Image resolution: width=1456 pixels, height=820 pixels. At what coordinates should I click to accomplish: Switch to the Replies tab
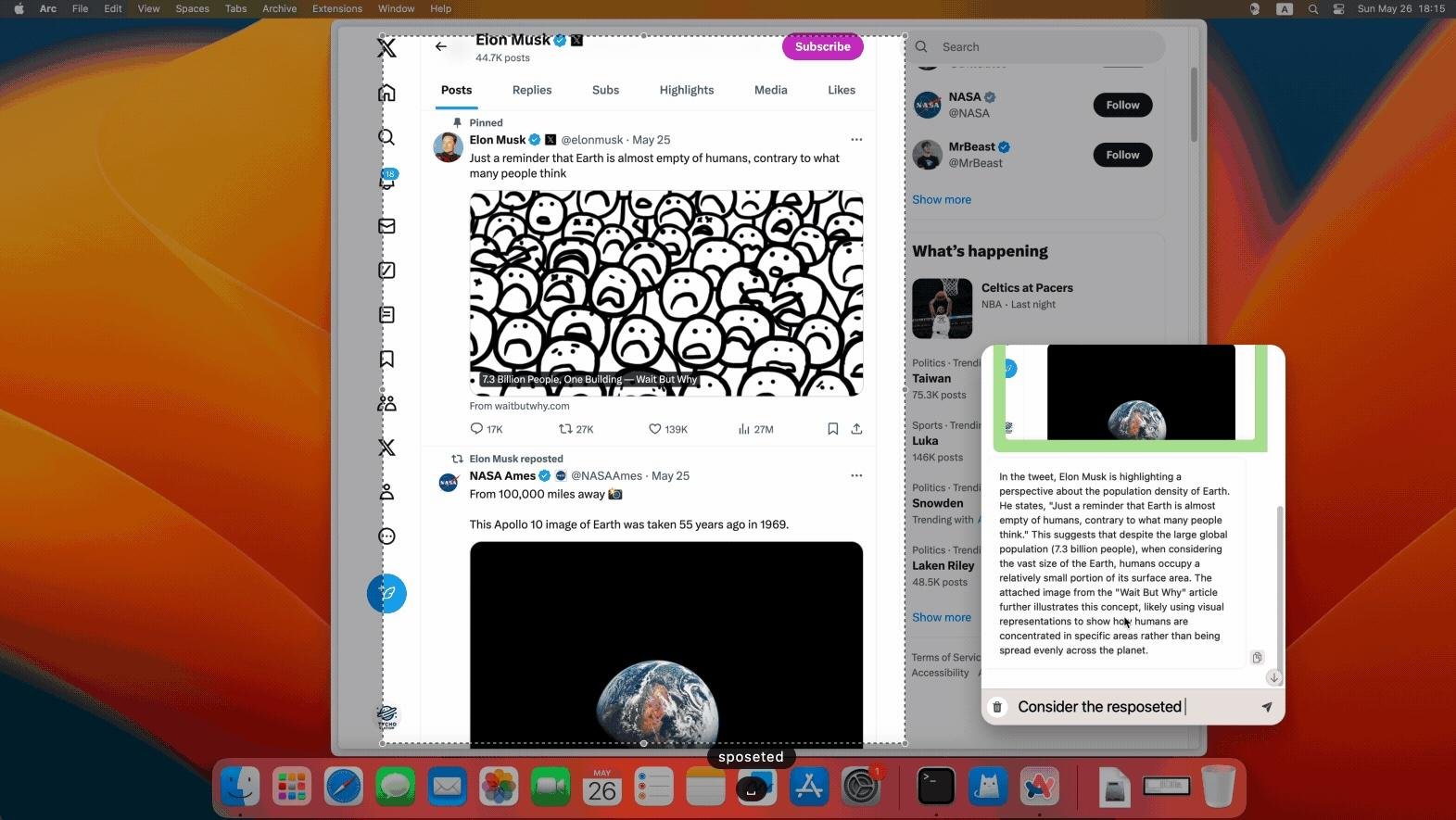pos(532,90)
